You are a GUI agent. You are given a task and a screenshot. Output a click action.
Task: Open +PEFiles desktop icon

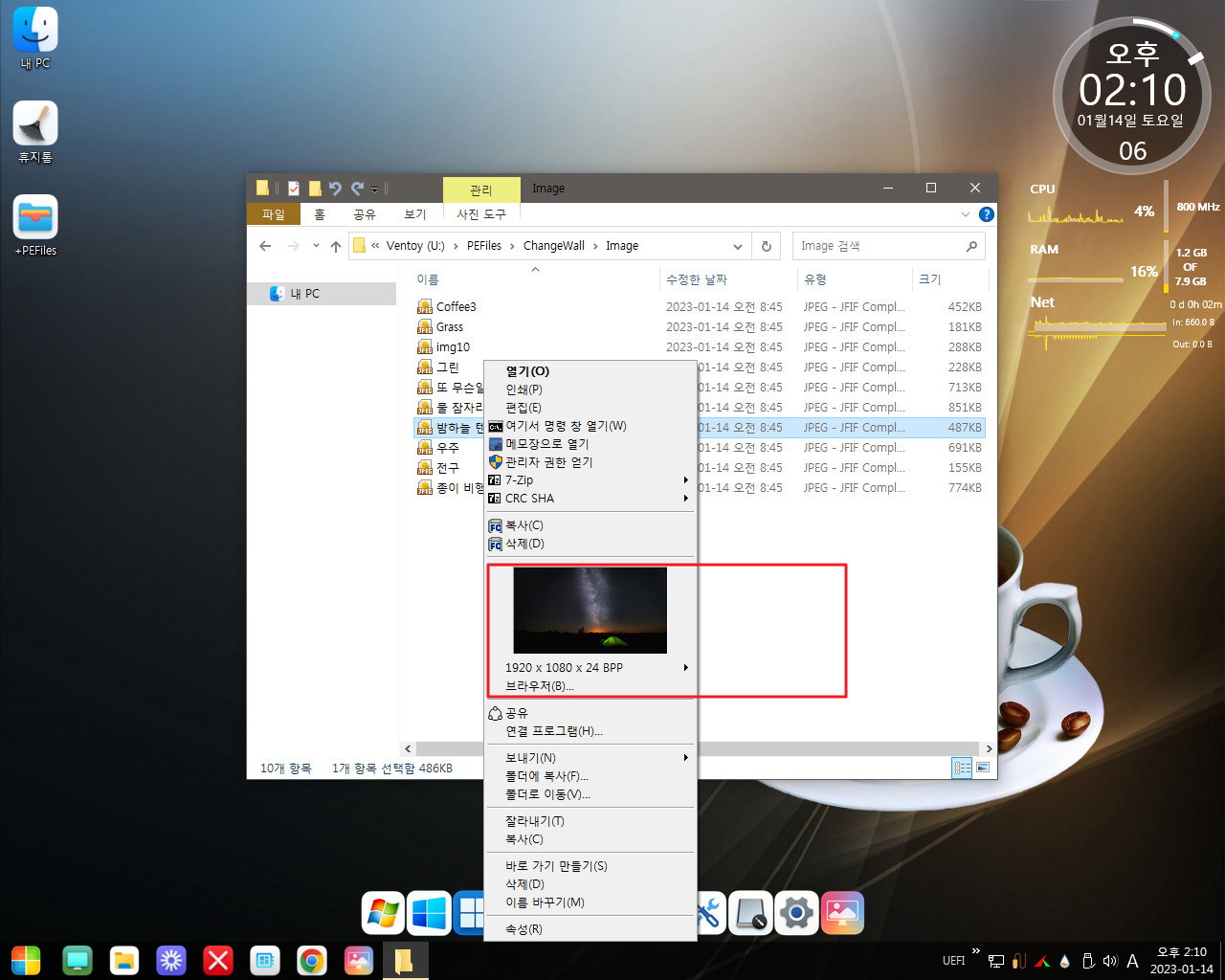click(35, 226)
